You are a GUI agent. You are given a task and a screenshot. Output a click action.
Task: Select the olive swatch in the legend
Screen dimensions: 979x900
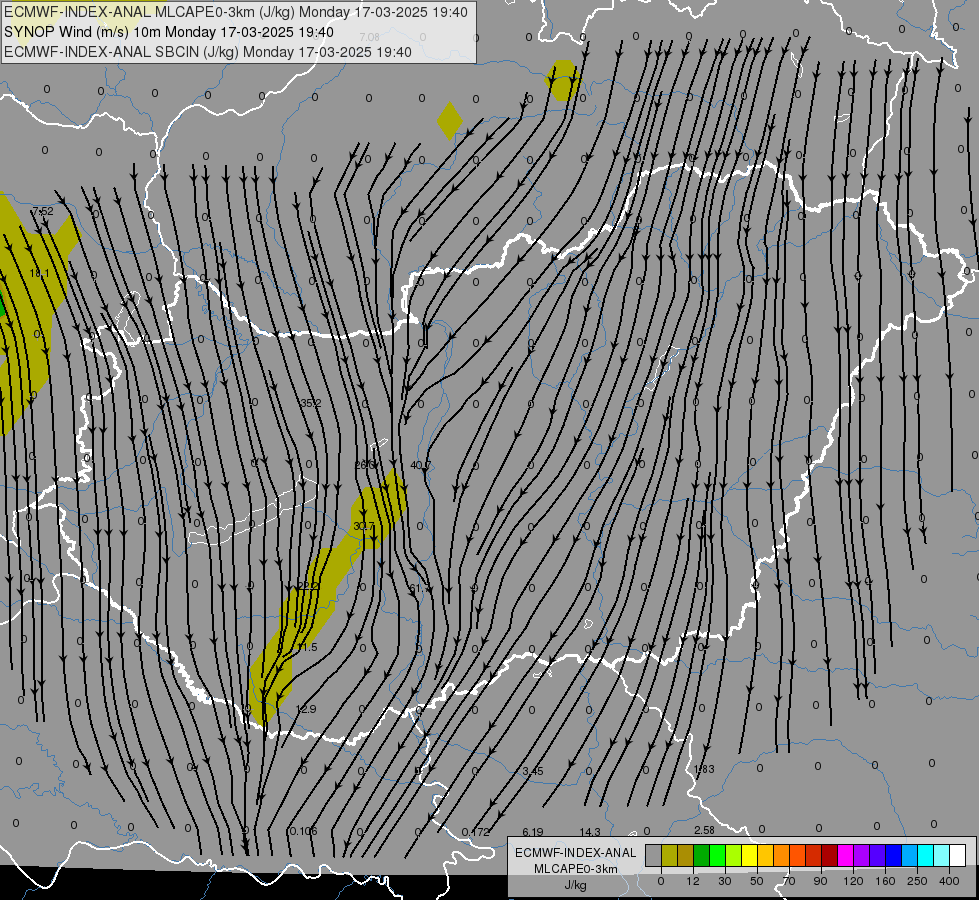(669, 856)
